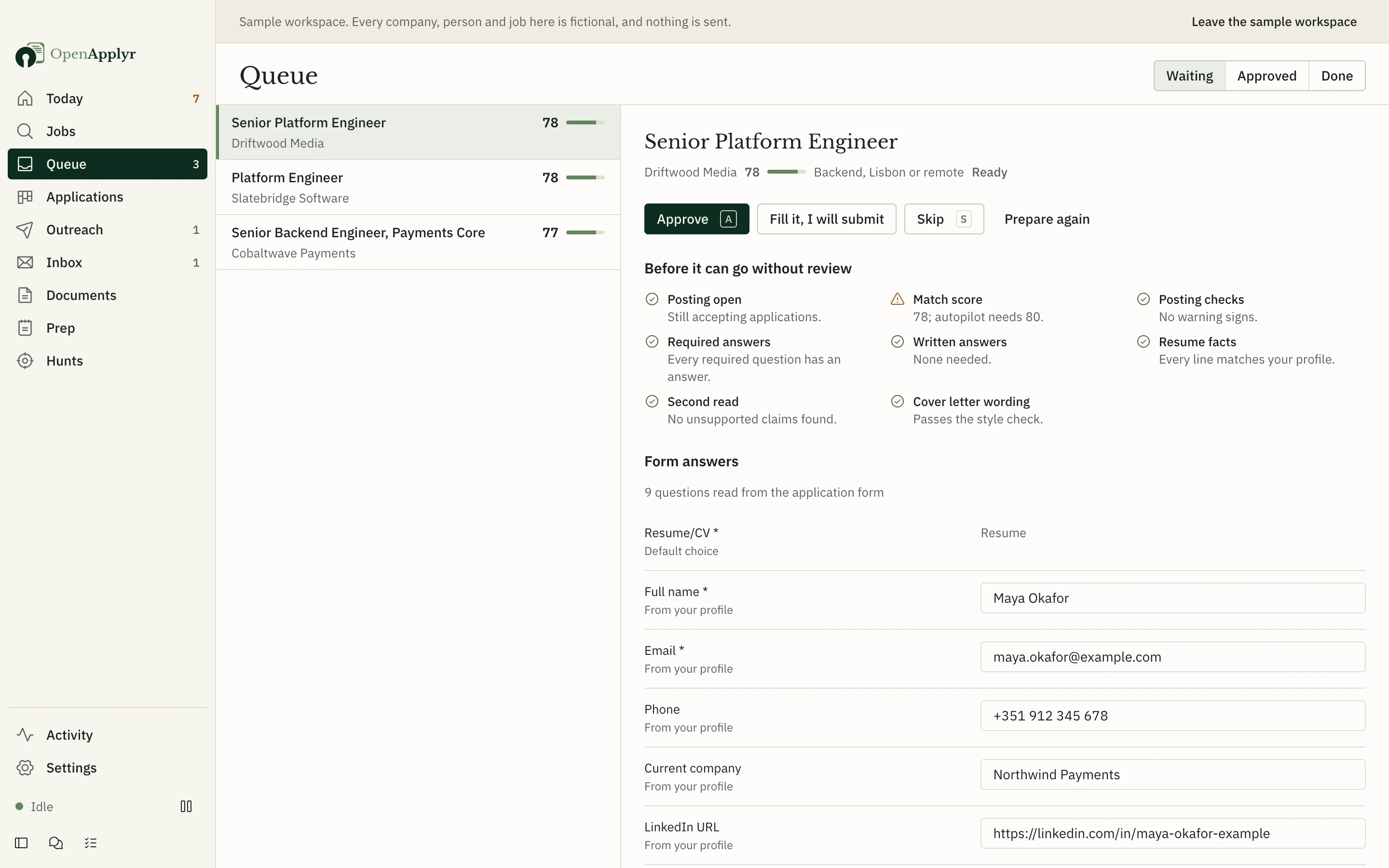Click the Idle status indicator
Viewport: 1389px width, 868px height.
pyautogui.click(x=34, y=807)
